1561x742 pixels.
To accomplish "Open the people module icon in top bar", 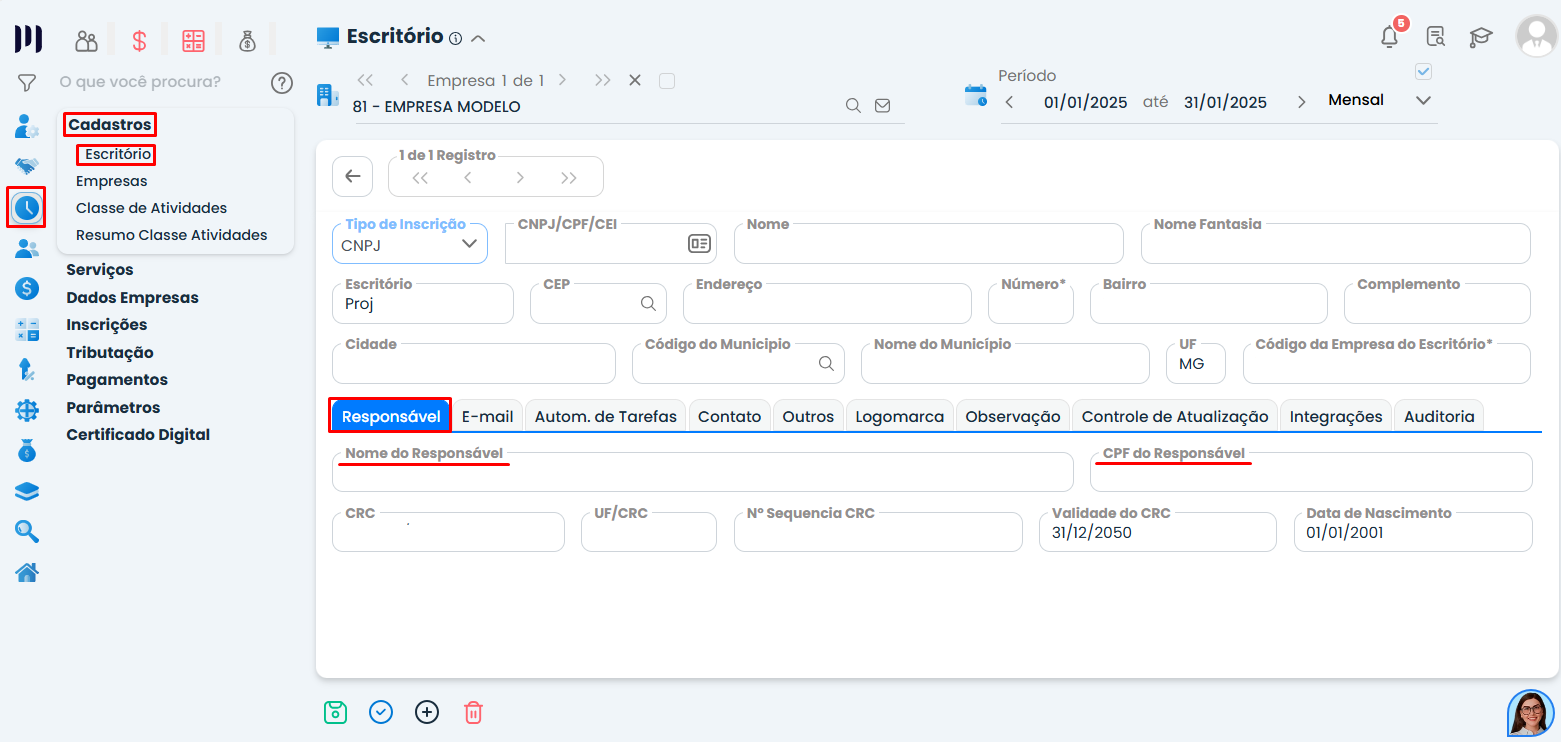I will coord(87,41).
